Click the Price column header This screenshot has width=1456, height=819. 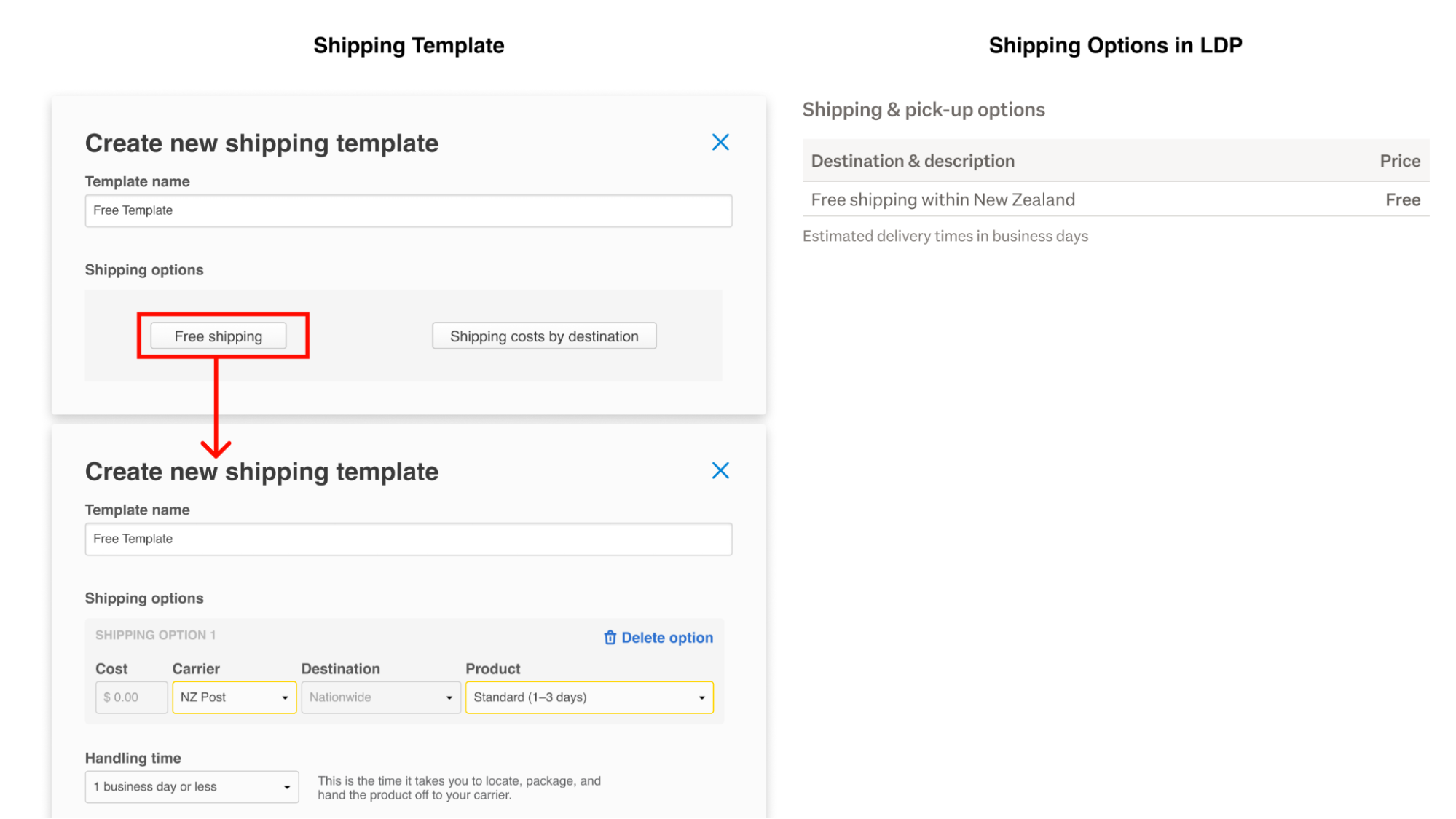pos(1399,160)
